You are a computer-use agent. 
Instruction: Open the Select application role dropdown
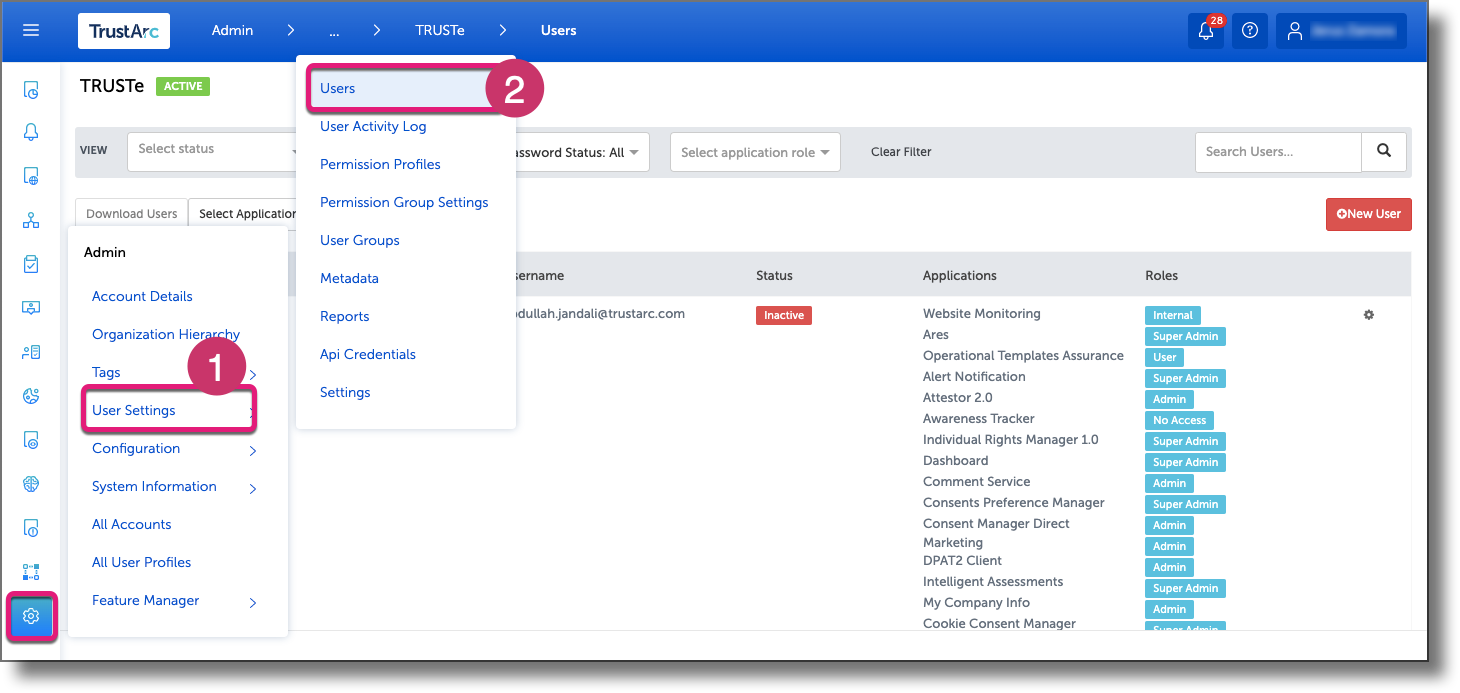tap(754, 152)
